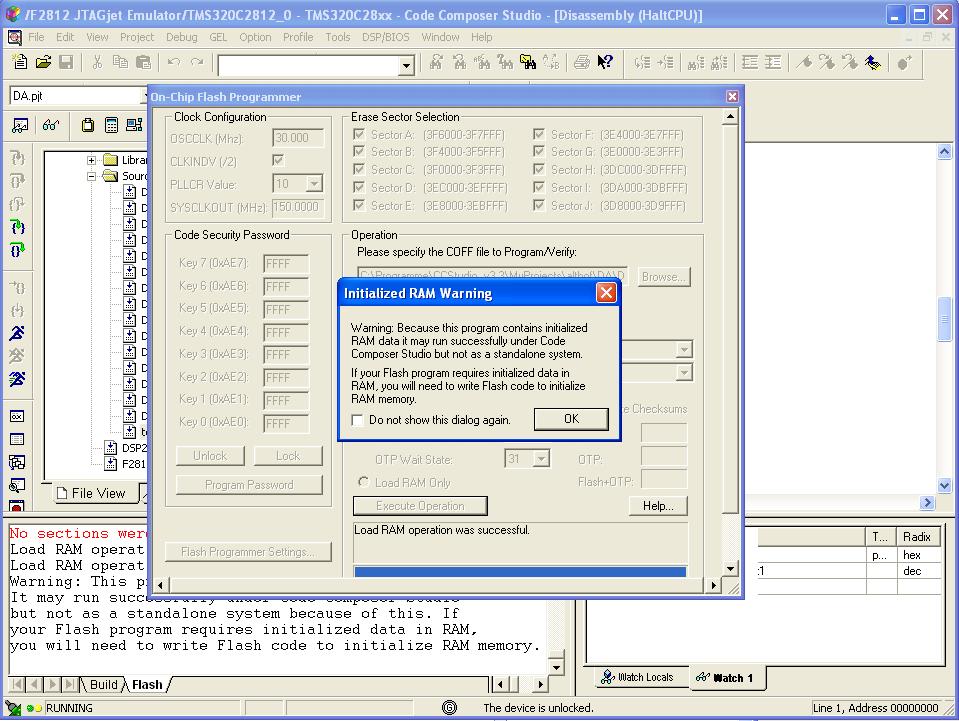Screen dimensions: 959x721
Task: Collapse the Source folder in project tree
Action: pos(91,176)
